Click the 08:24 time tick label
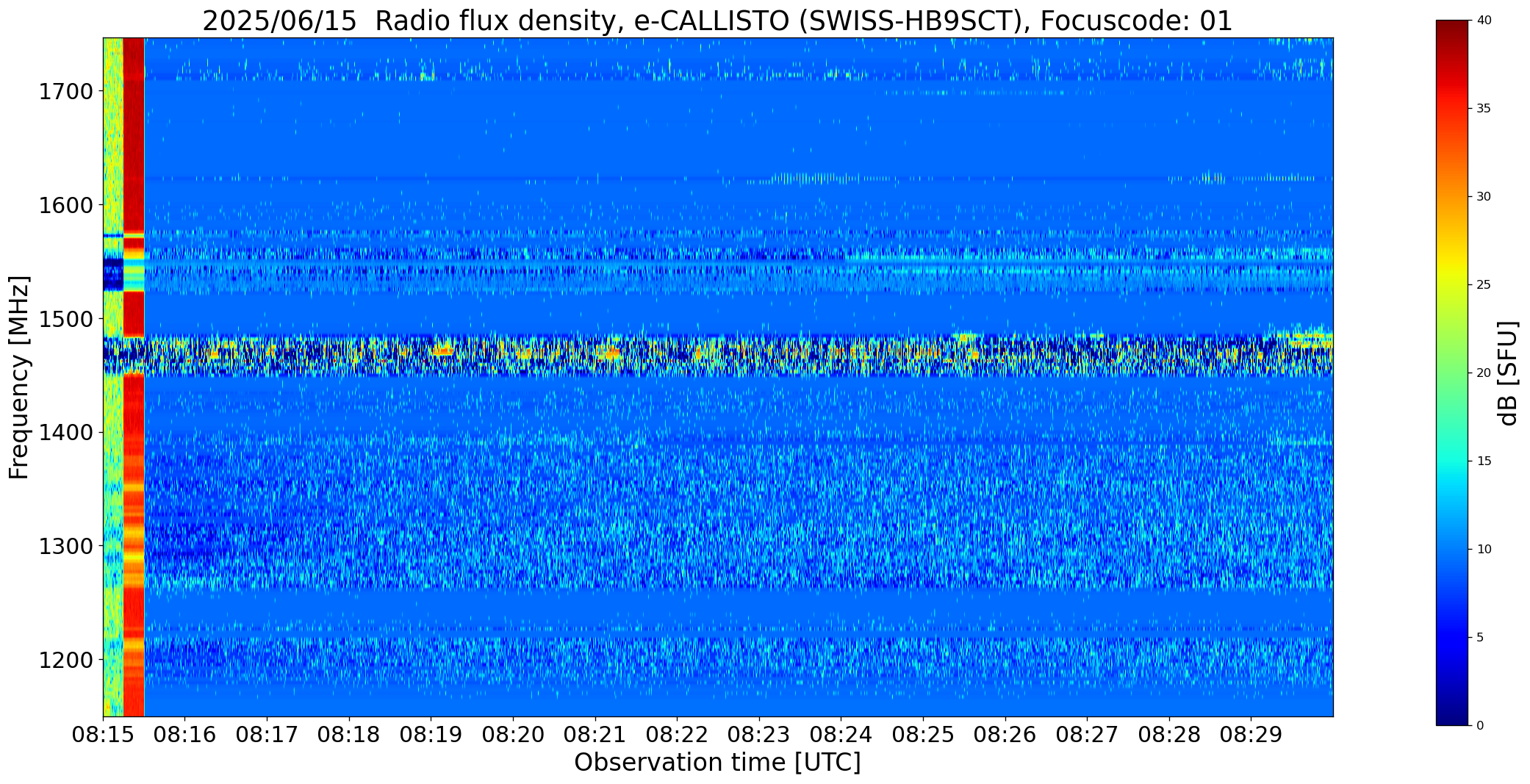Screen dimensions: 1530x784 pyautogui.click(x=841, y=735)
